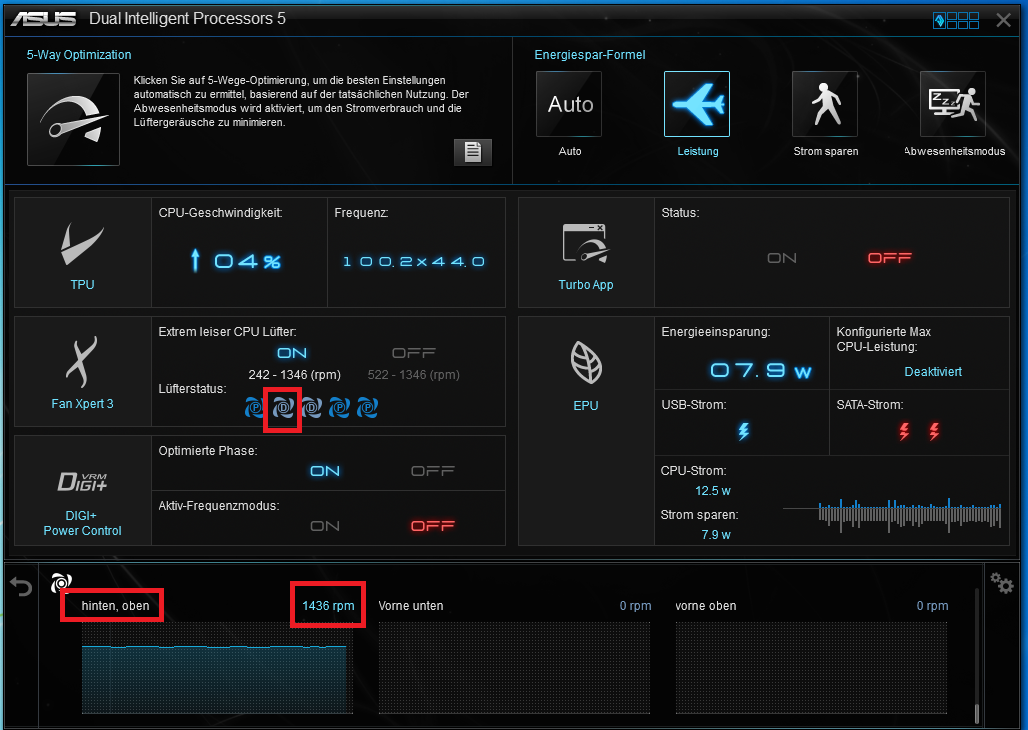Screen dimensions: 1028x730
Task: Click the 5-Way Optimization heading
Action: [79, 54]
